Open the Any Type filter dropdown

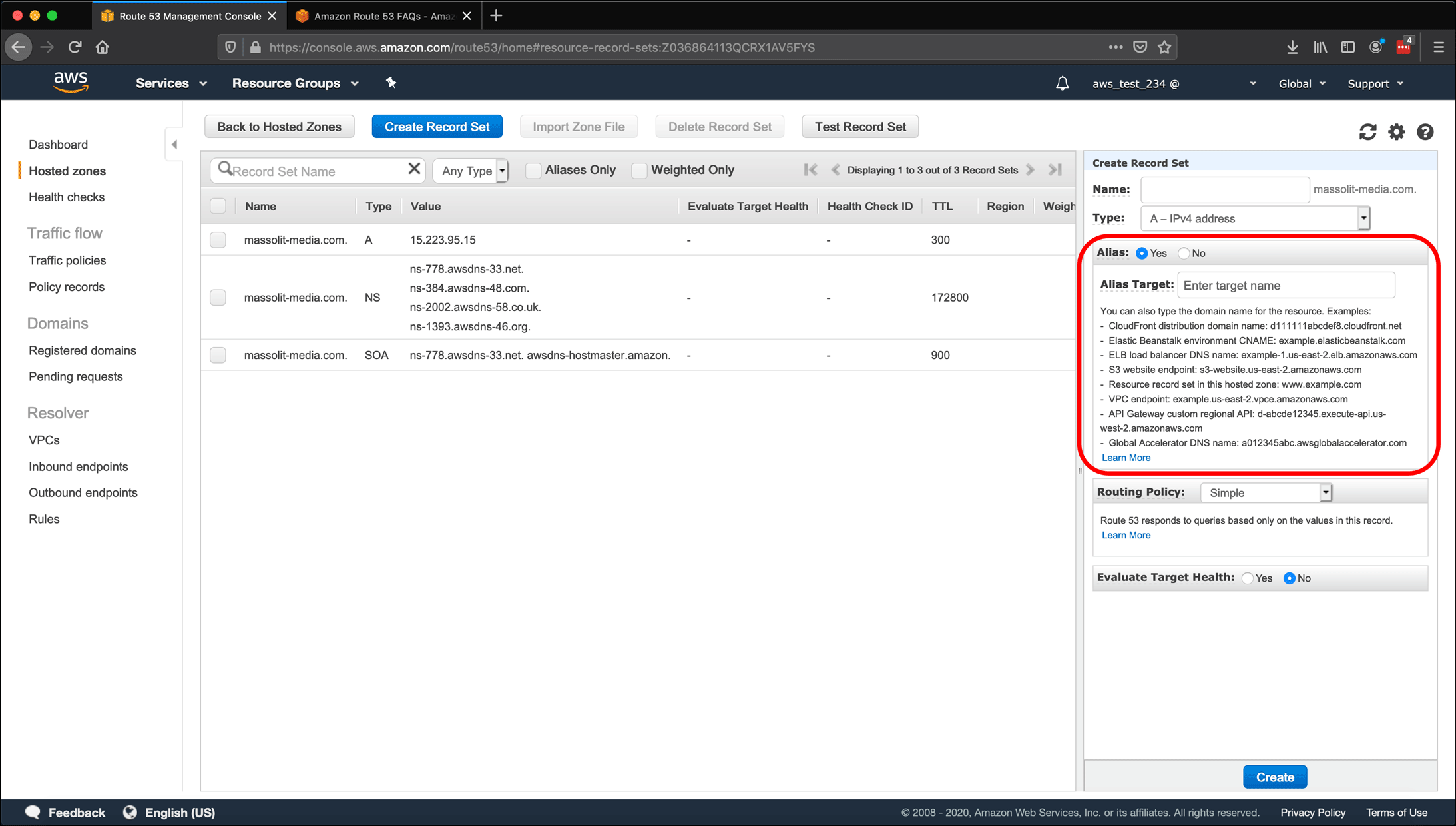471,171
